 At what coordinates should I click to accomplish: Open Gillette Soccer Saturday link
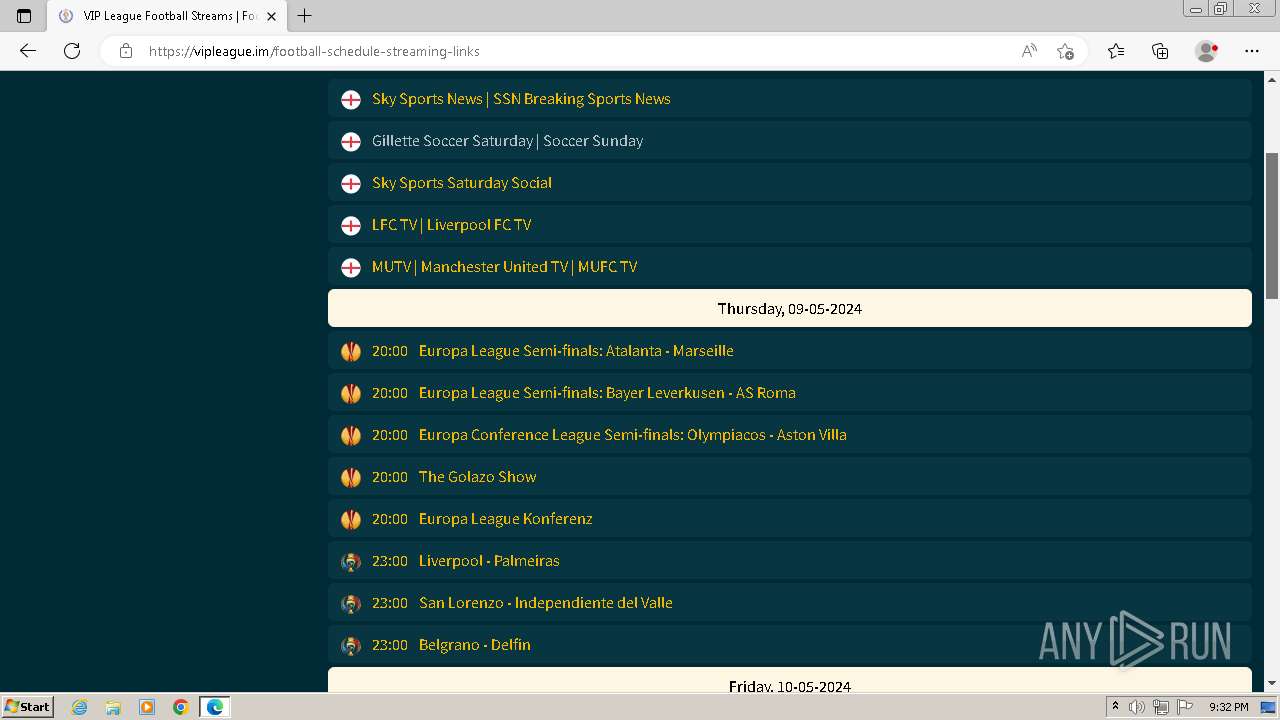(508, 141)
